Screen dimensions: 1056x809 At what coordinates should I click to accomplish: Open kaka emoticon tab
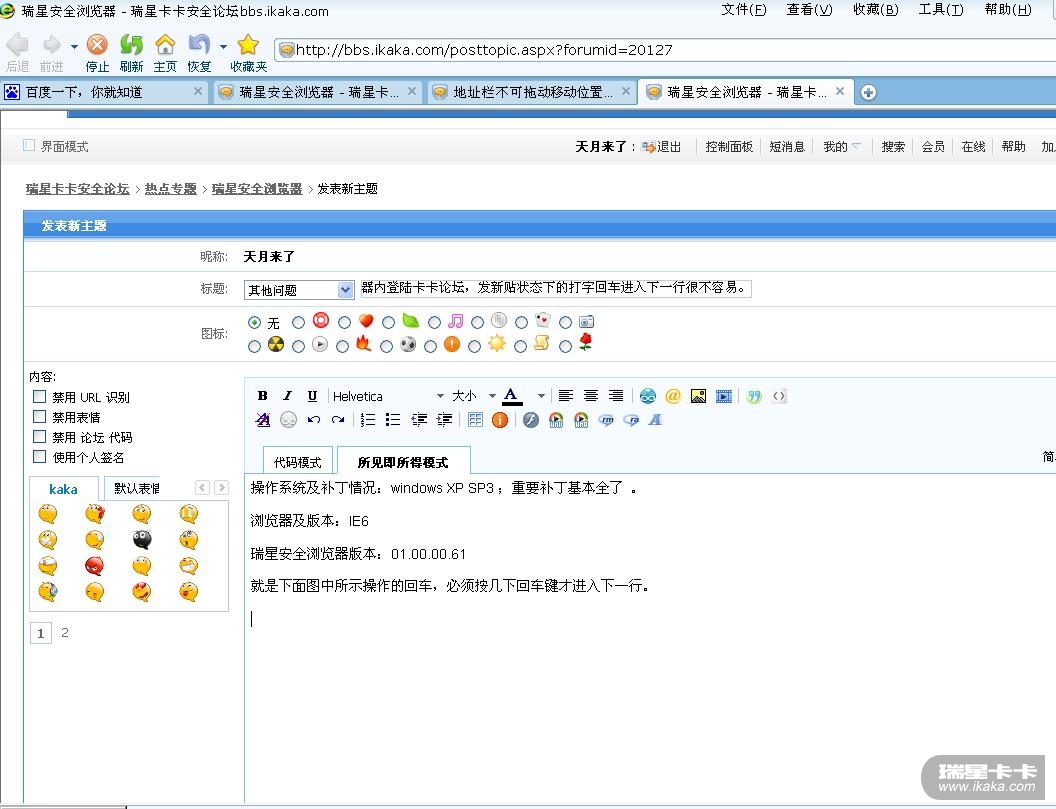tap(63, 489)
